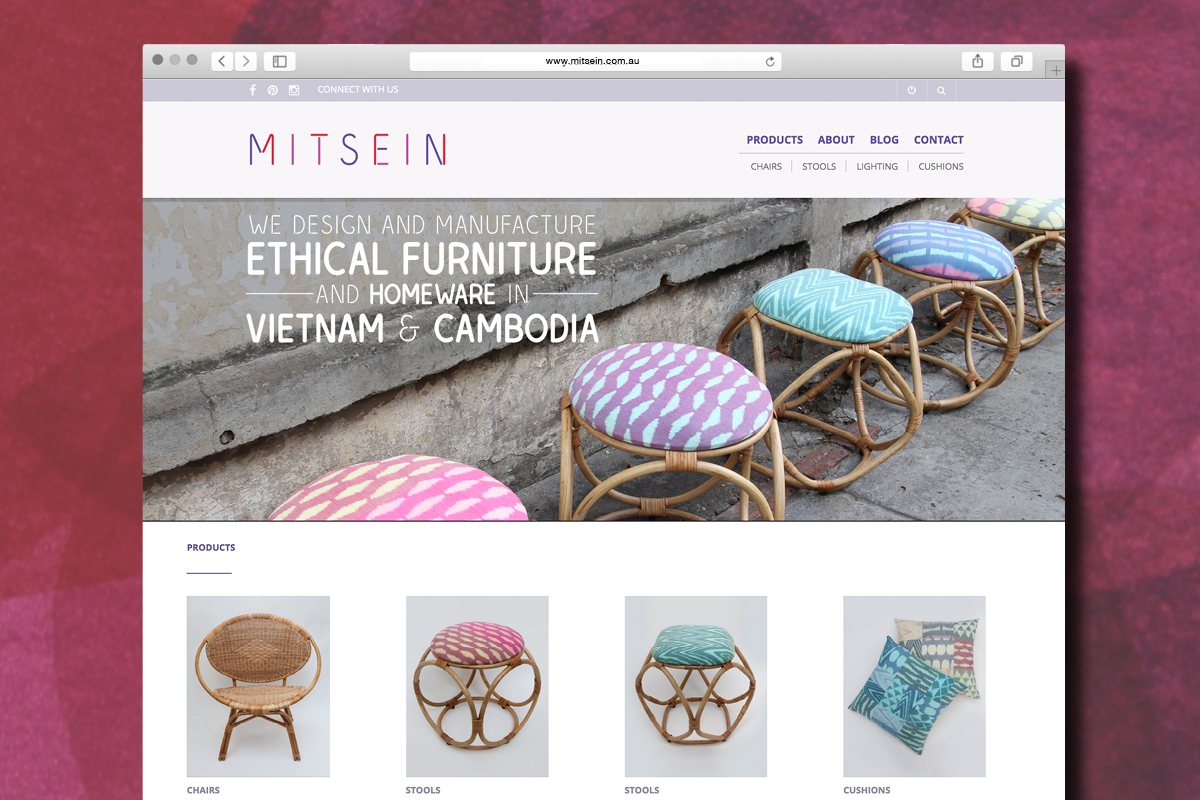1200x800 pixels.
Task: Add a new tab with plus button
Action: click(1056, 70)
